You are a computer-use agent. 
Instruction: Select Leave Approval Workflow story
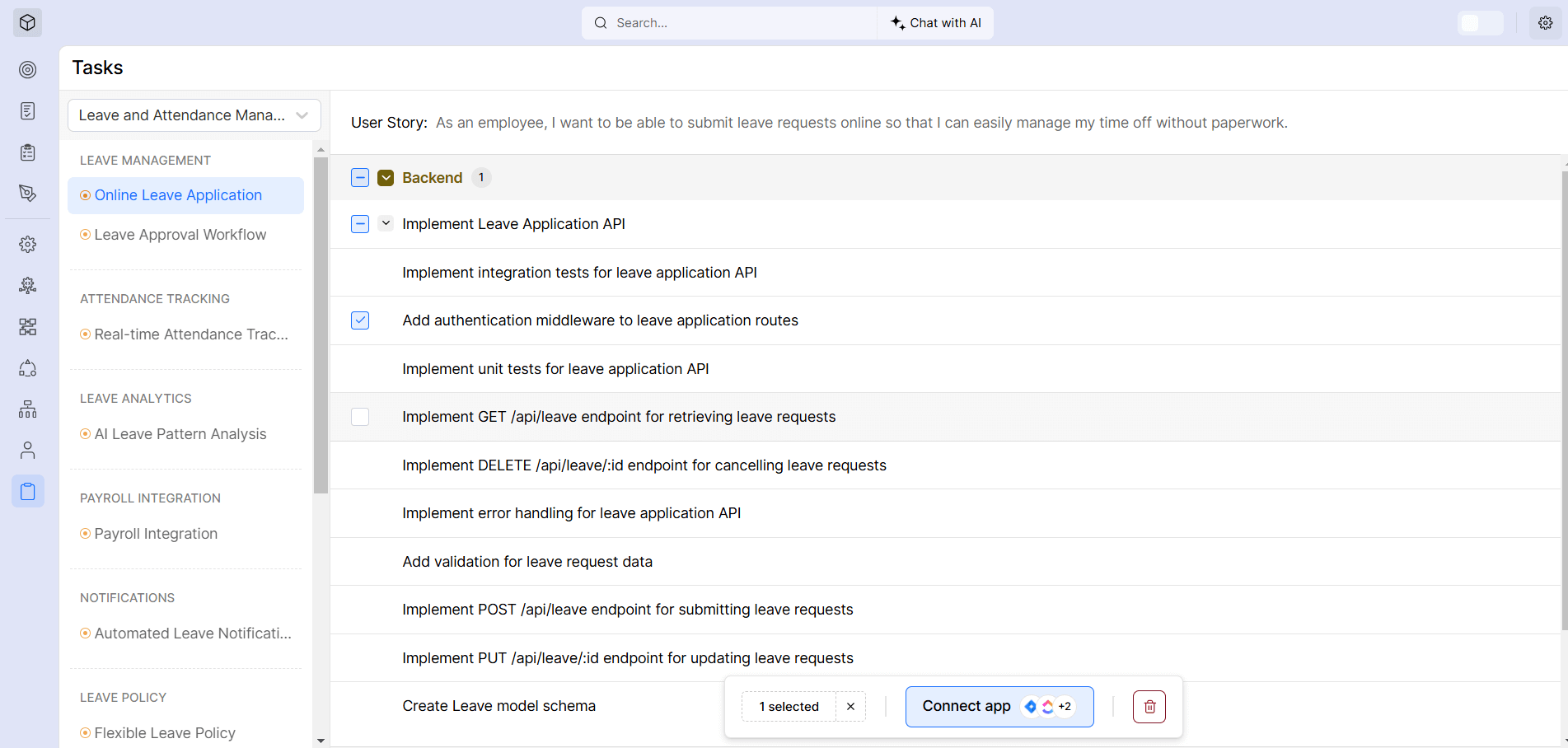point(185,235)
